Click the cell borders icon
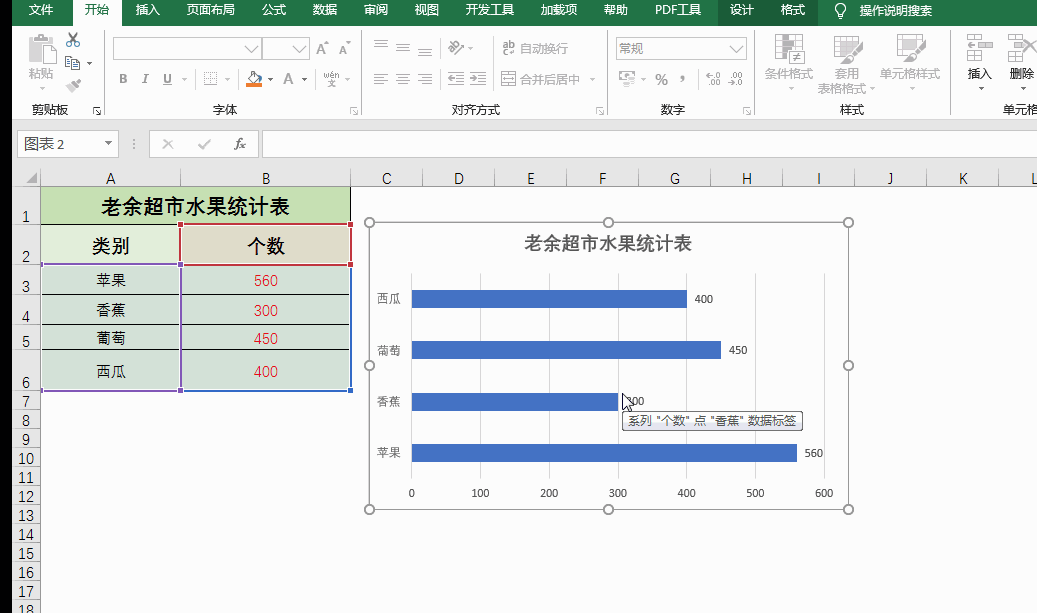This screenshot has height=613, width=1037. tap(210, 79)
